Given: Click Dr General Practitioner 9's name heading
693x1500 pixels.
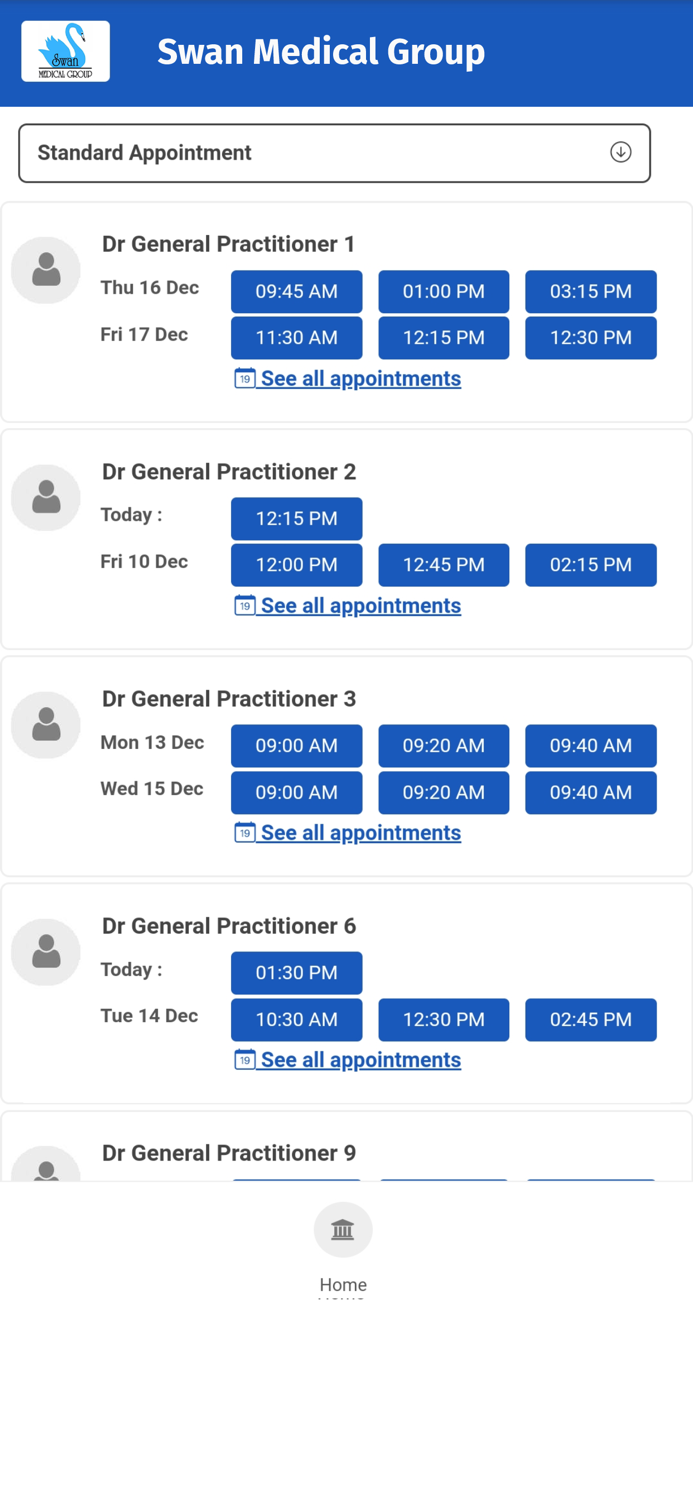Looking at the screenshot, I should [x=228, y=1153].
